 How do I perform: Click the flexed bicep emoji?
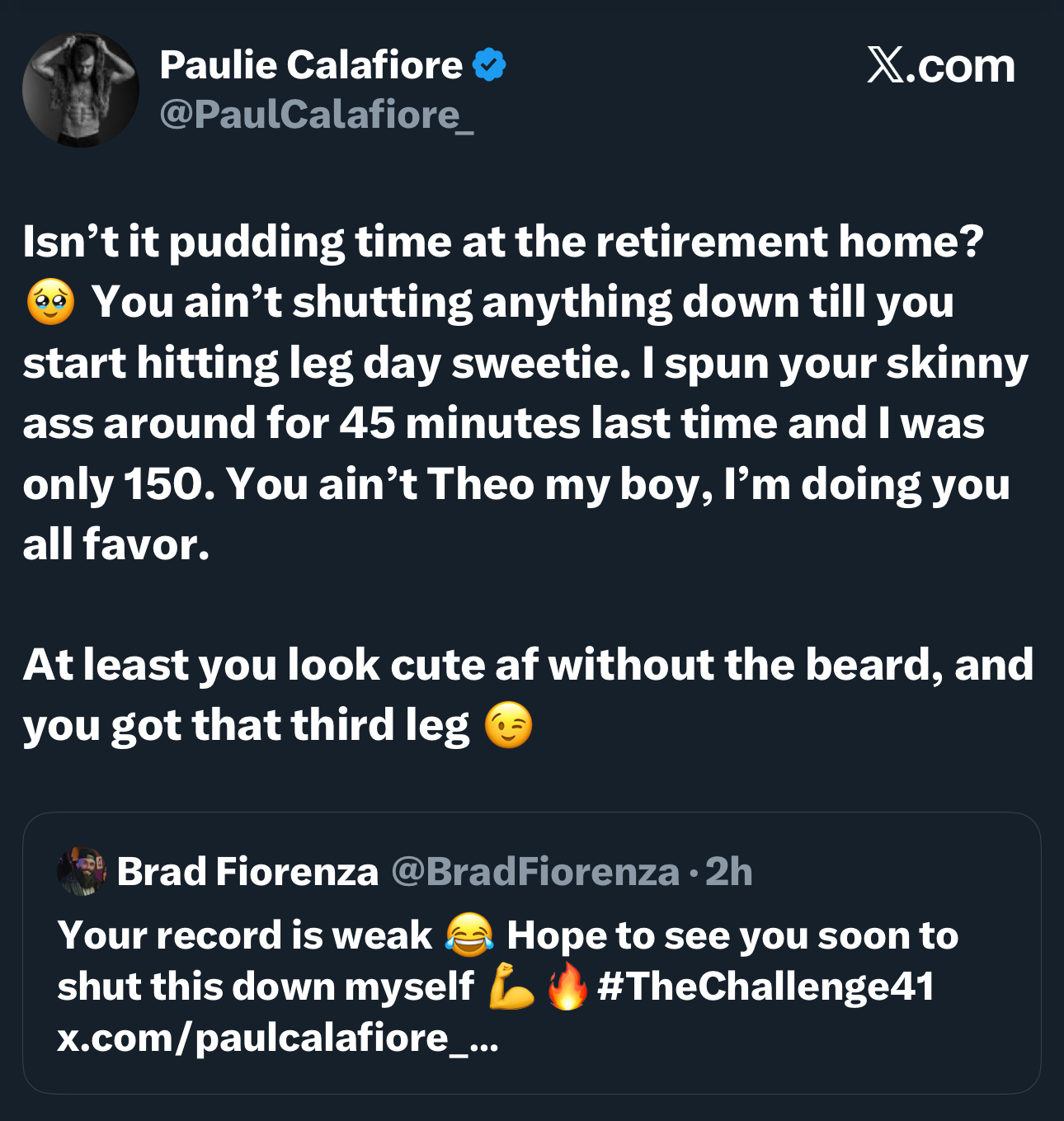coord(511,987)
